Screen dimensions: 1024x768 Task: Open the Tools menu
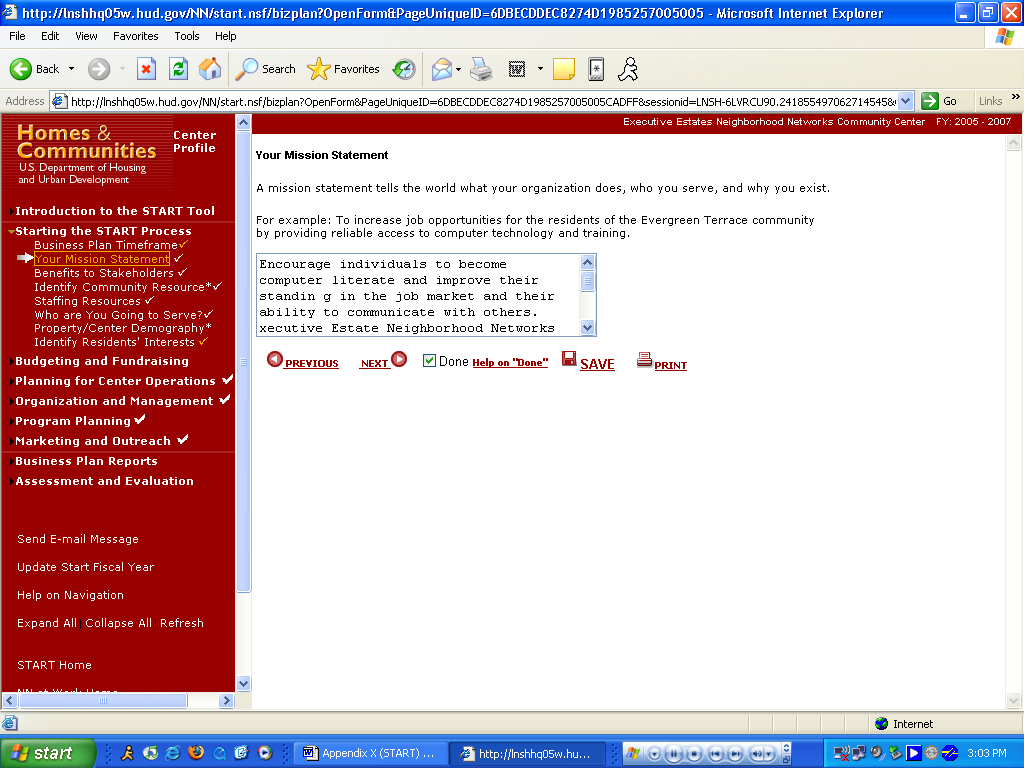coord(186,36)
